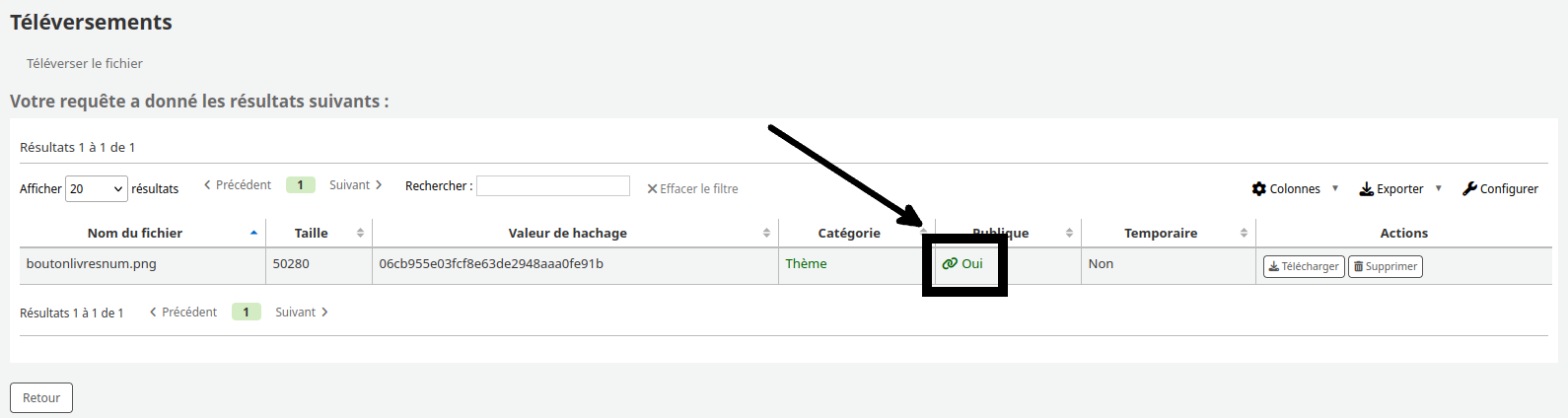
Task: Click the Exporter download icon
Action: point(1367,188)
